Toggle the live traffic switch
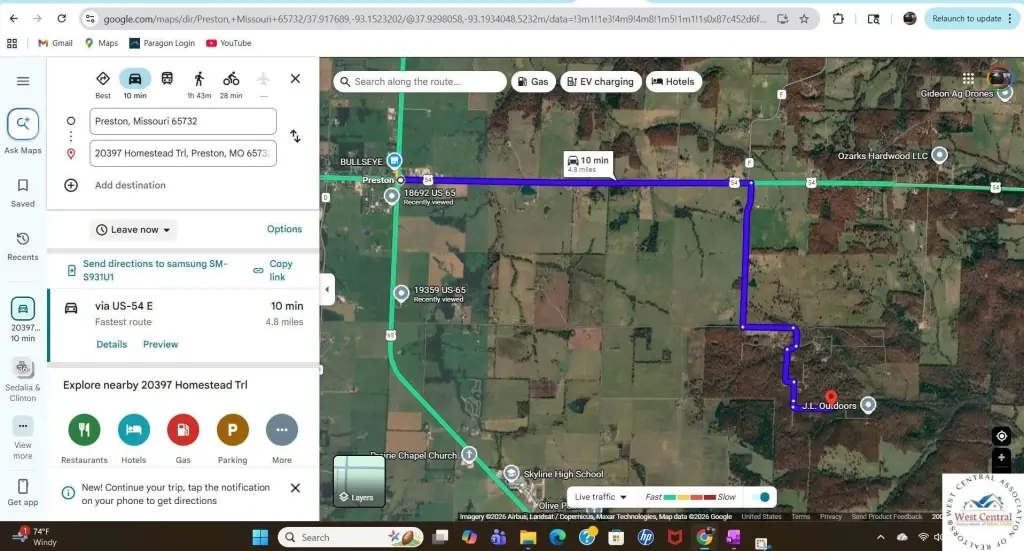This screenshot has width=1024, height=551. 761,497
